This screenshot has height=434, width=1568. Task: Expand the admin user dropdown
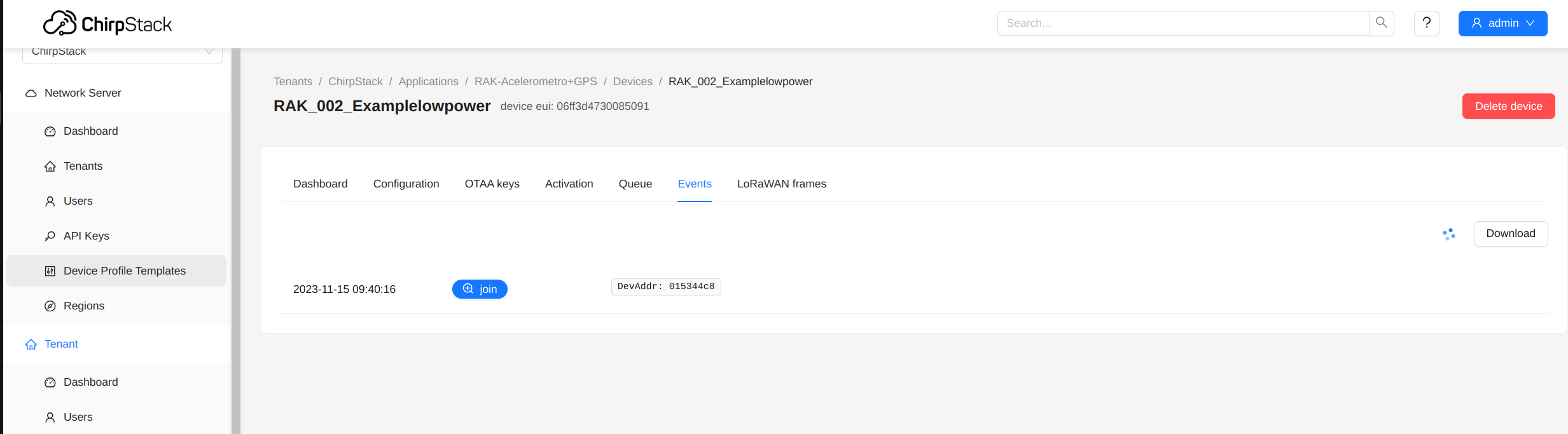pos(1502,23)
